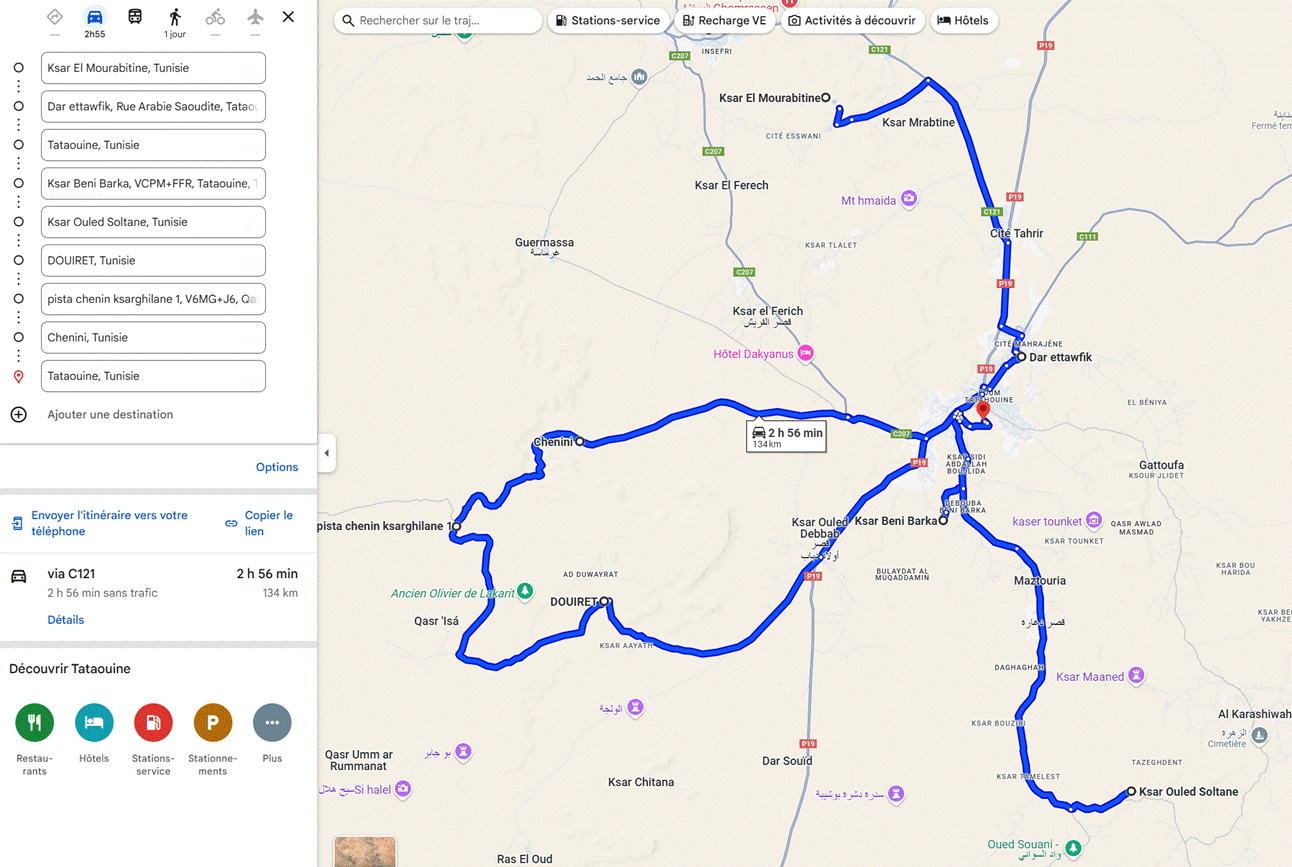Select the flight travel mode icon
Viewport: 1292px width, 867px height.
tap(255, 17)
